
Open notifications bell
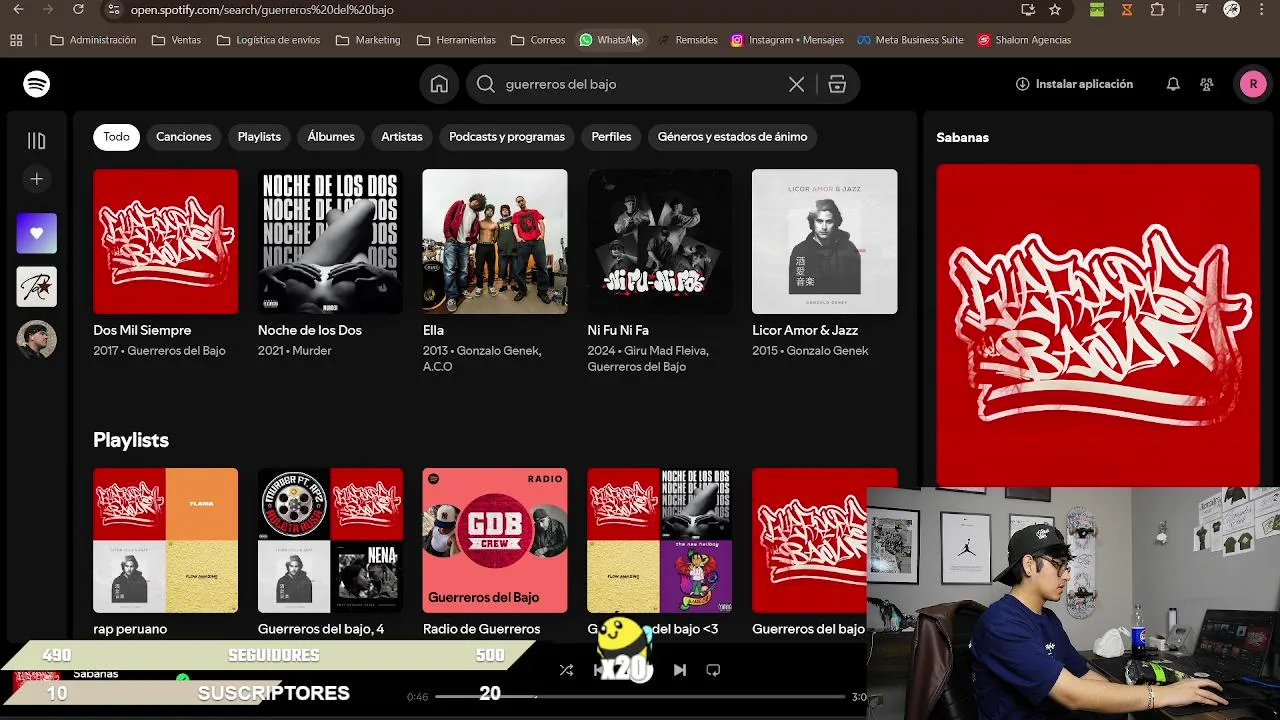pyautogui.click(x=1173, y=84)
